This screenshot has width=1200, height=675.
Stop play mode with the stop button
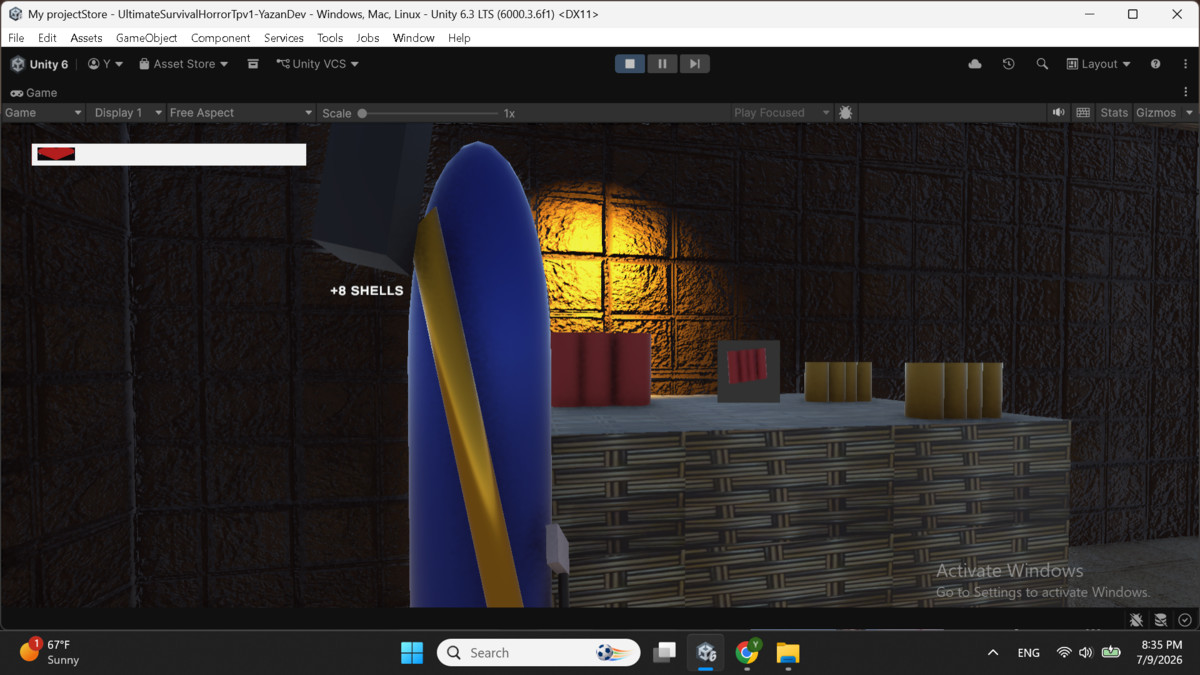pyautogui.click(x=630, y=64)
